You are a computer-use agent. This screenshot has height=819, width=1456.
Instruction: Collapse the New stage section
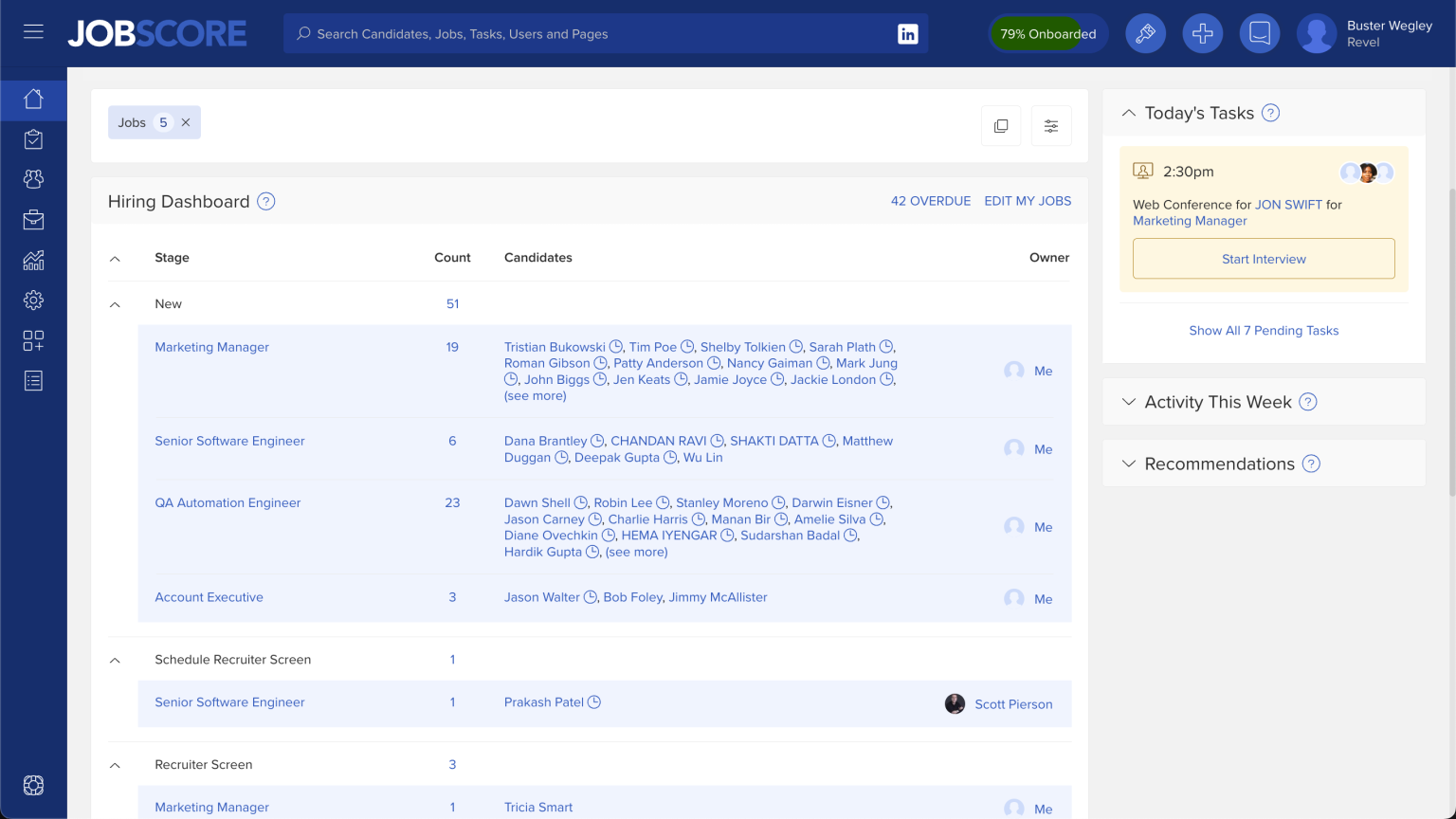115,304
